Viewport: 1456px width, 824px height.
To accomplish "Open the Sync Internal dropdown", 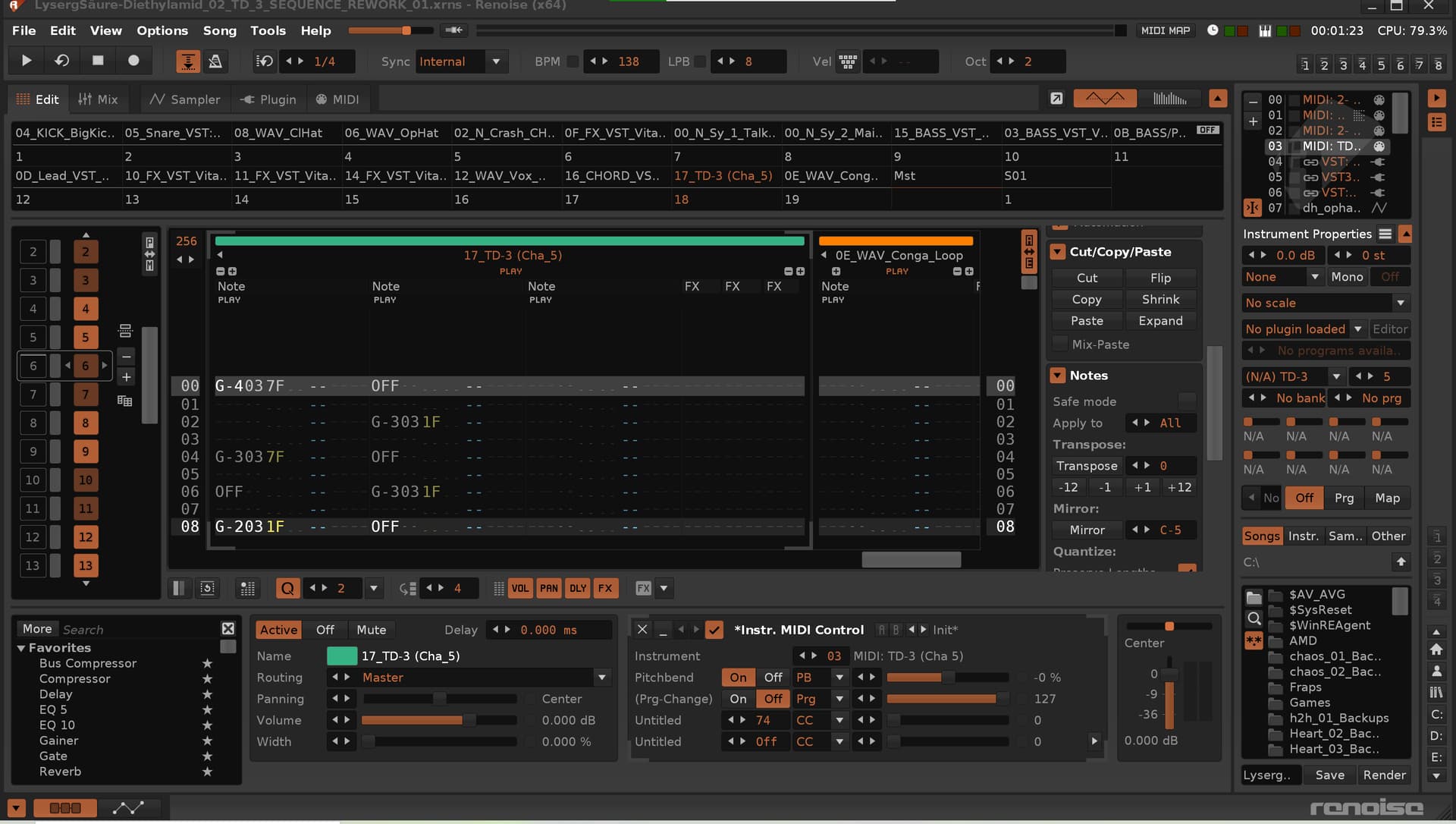I will pyautogui.click(x=496, y=61).
